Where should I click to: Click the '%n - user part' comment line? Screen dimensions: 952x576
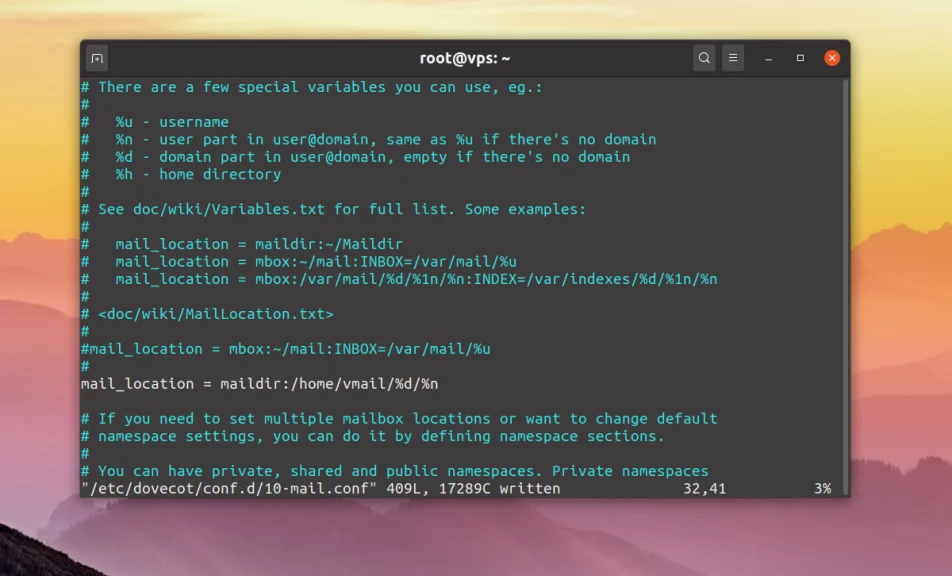pyautogui.click(x=369, y=140)
